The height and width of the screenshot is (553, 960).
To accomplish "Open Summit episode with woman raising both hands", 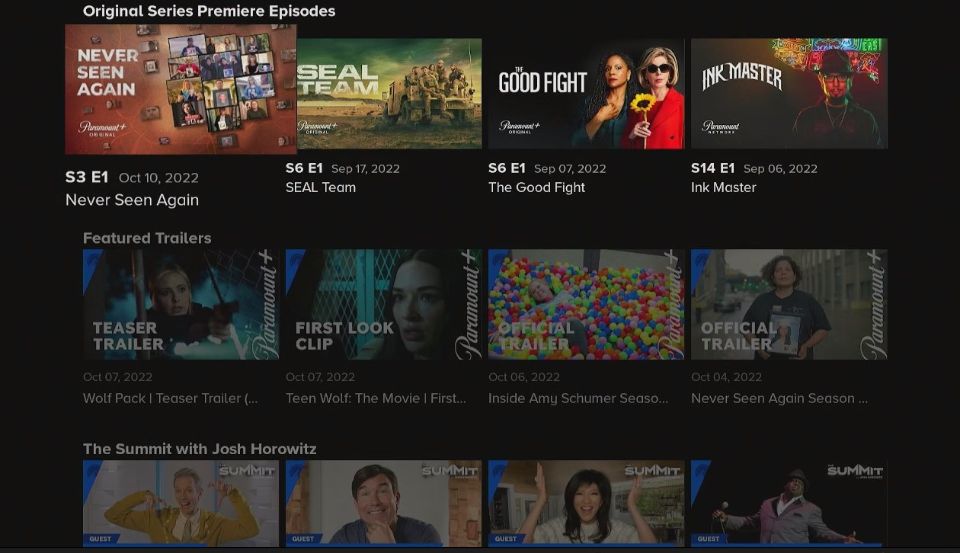I will [586, 503].
